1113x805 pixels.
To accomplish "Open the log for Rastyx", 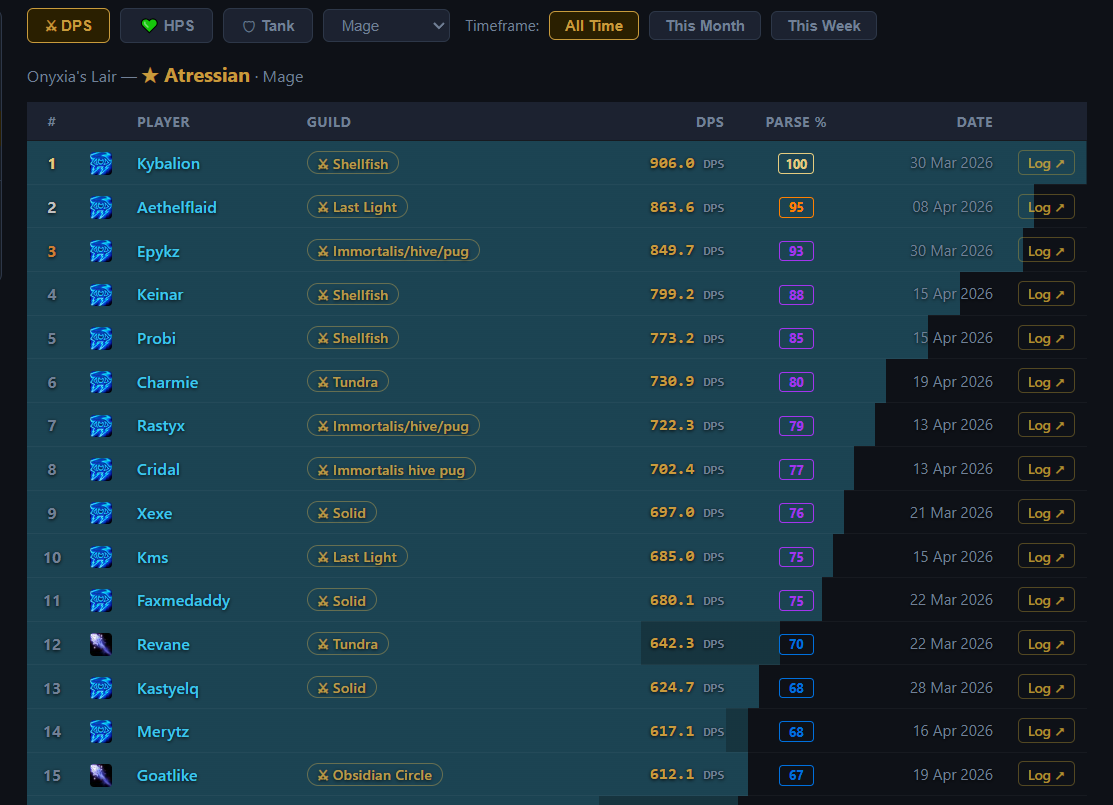I will click(x=1046, y=425).
